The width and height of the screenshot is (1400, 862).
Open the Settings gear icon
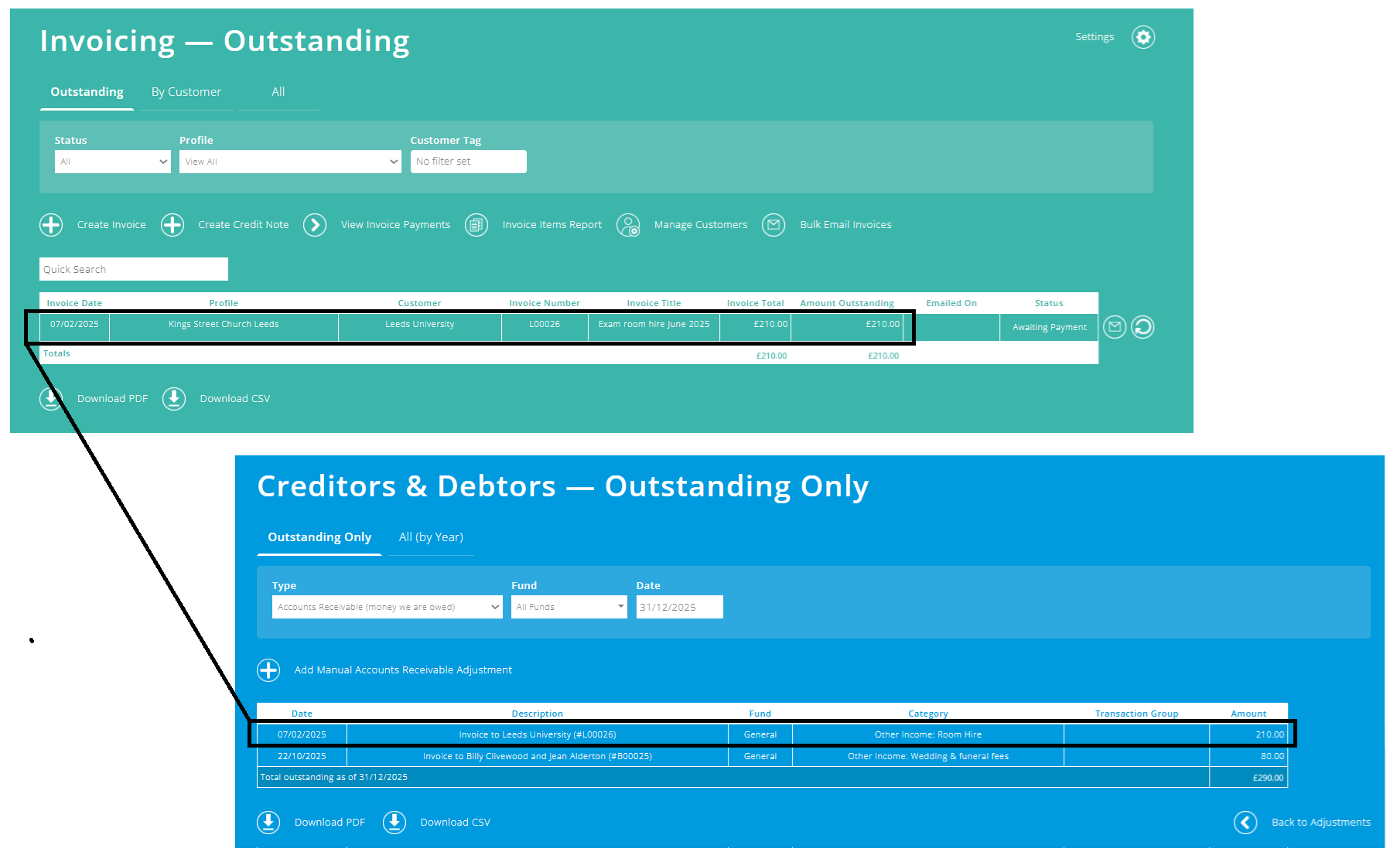tap(1143, 36)
